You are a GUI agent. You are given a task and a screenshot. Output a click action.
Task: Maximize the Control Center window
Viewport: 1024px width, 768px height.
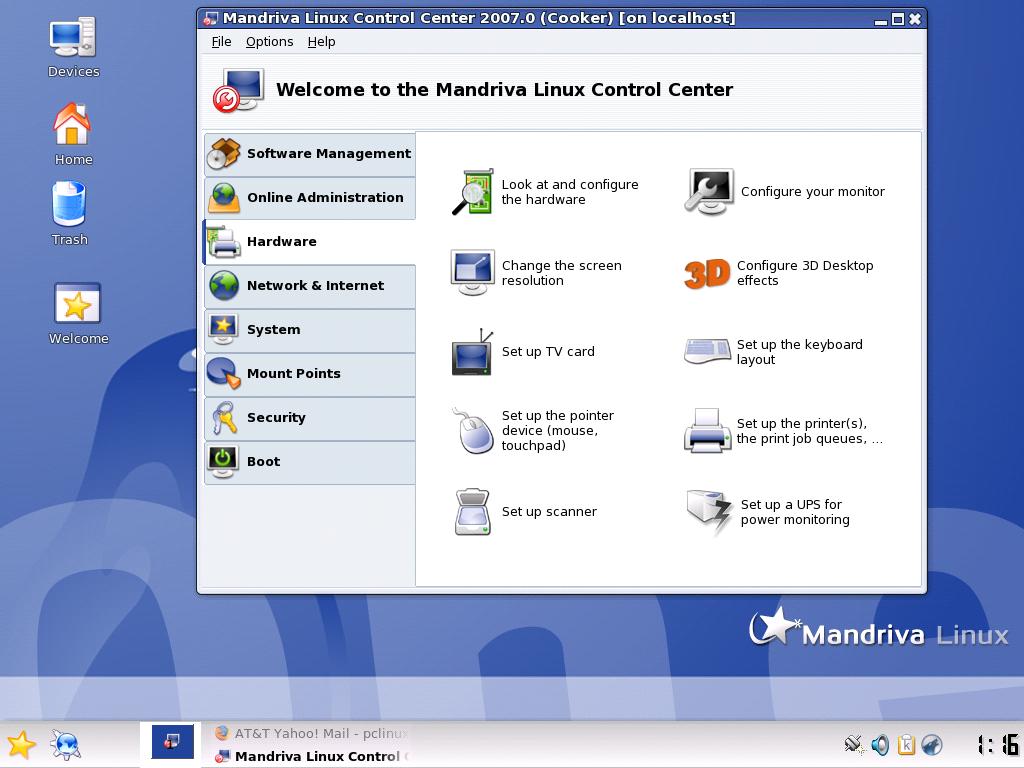pyautogui.click(x=898, y=20)
